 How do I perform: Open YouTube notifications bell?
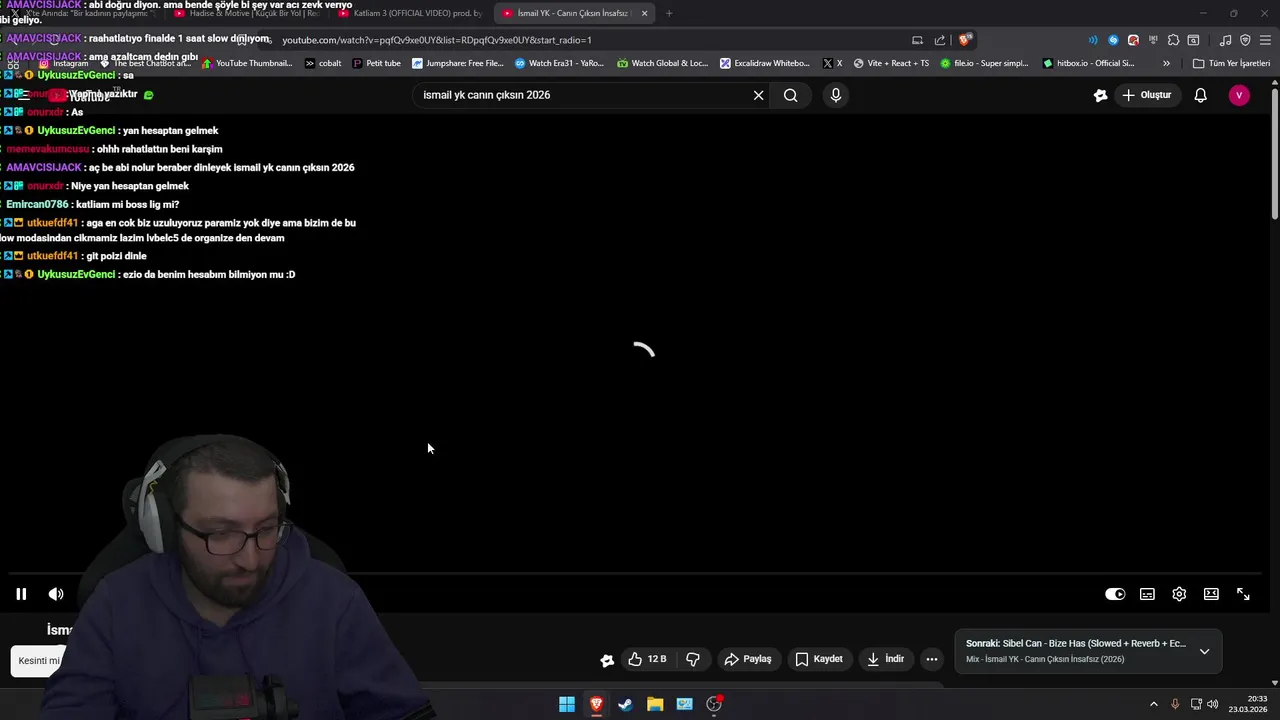pos(1200,95)
